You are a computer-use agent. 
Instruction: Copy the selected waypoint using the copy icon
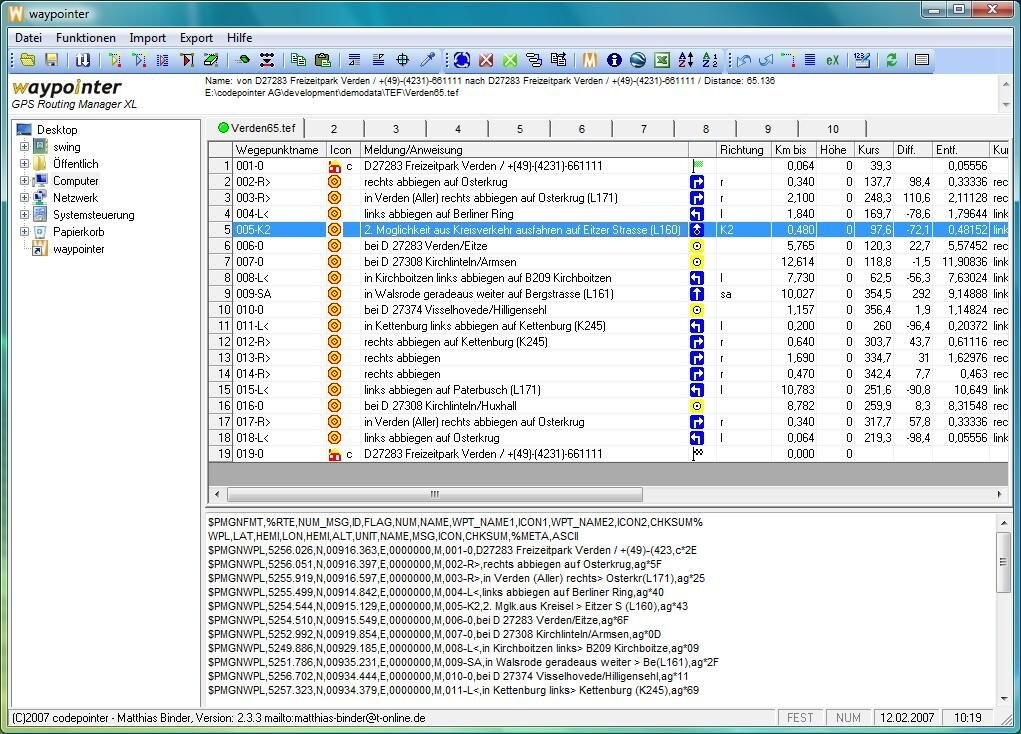point(296,60)
